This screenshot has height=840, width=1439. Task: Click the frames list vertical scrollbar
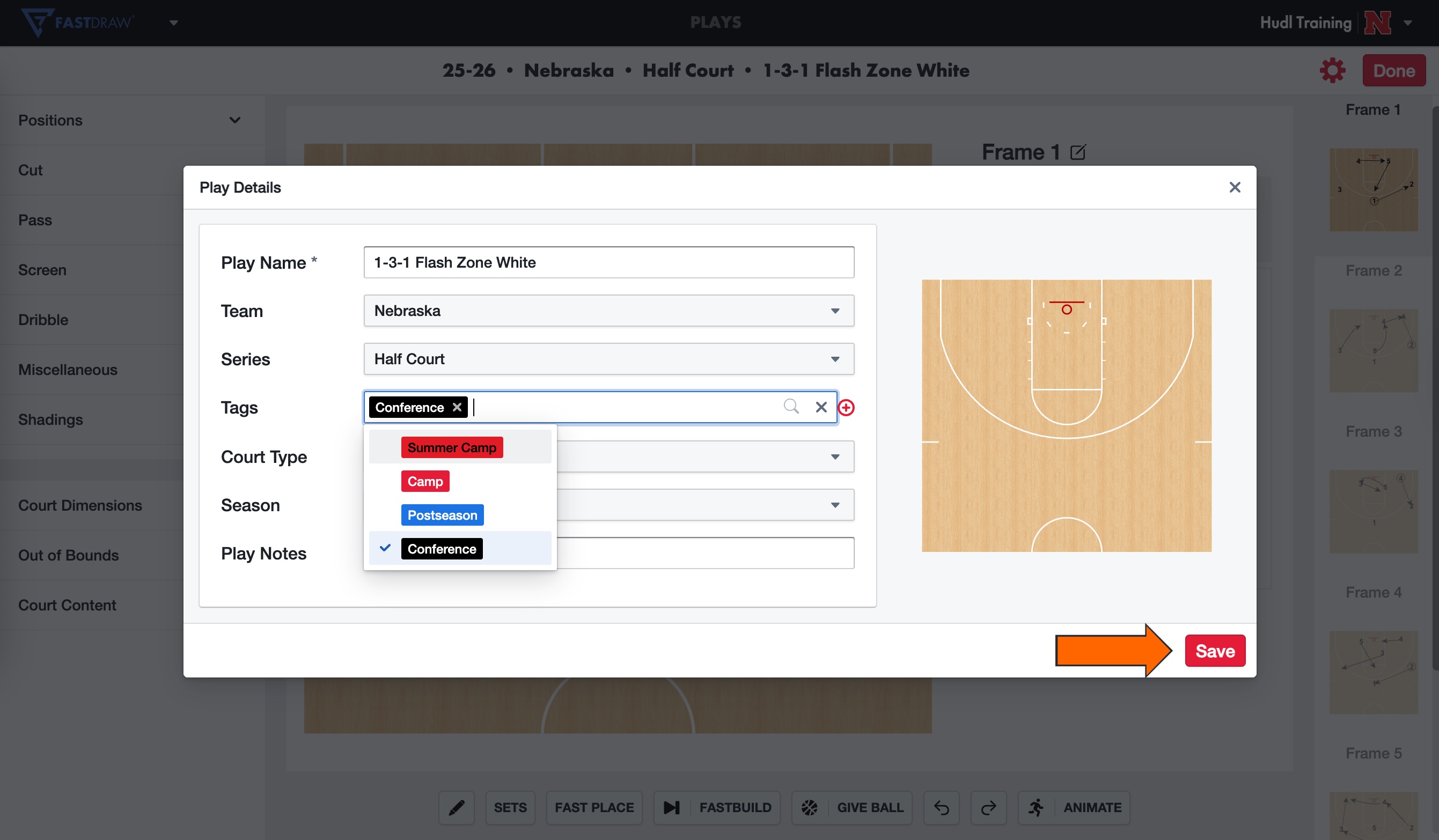1435,388
